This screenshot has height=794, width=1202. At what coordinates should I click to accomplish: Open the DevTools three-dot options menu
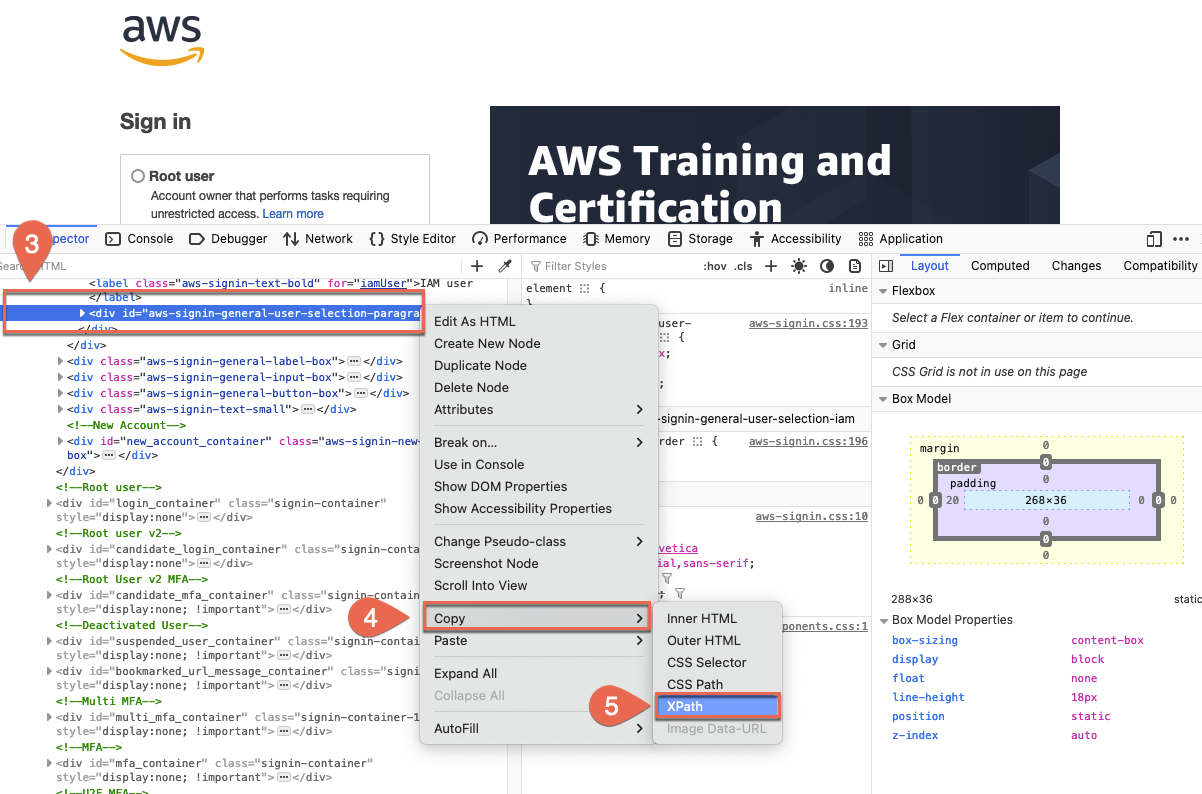click(1181, 239)
